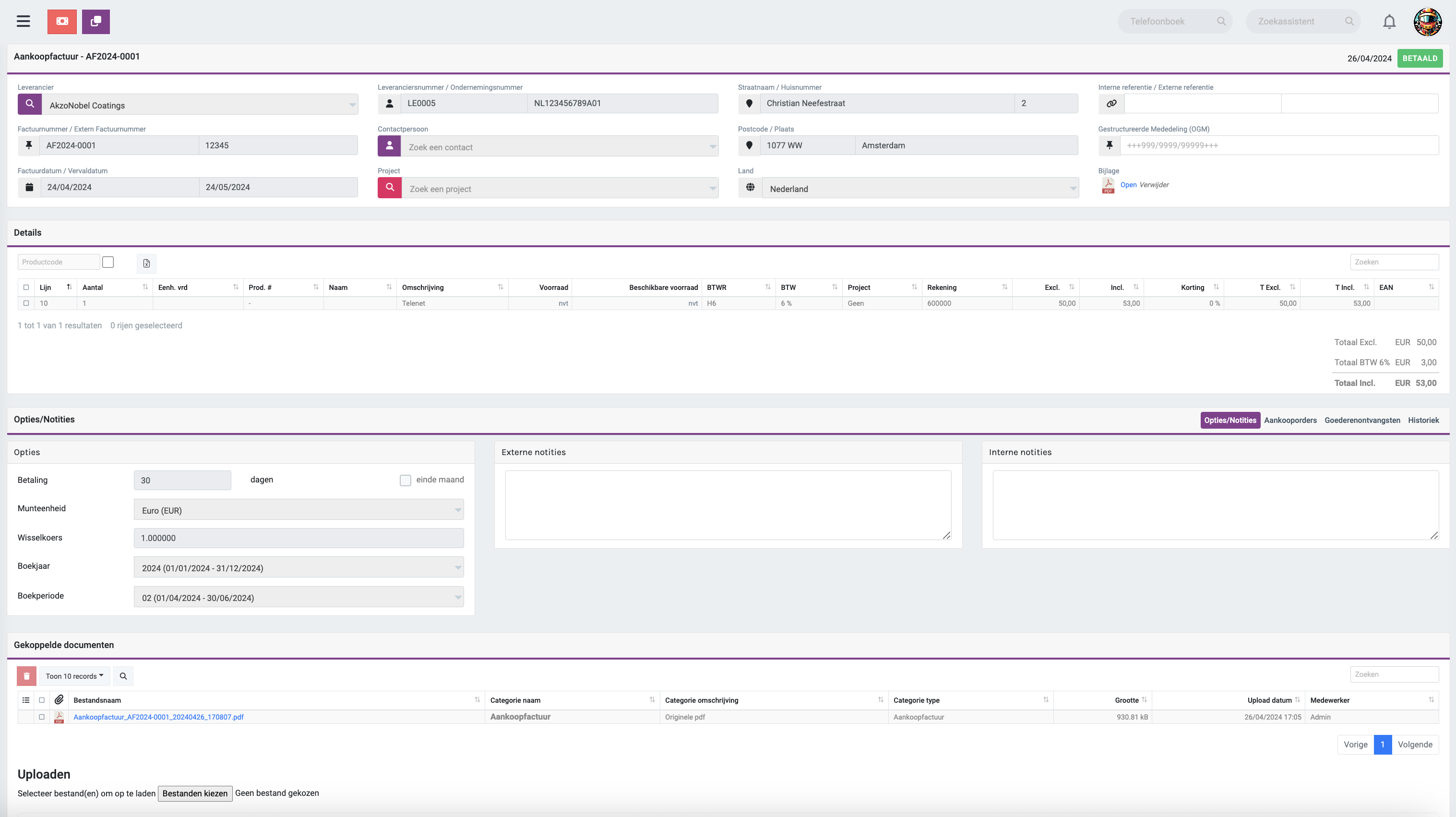
Task: Sort documents by Bestandsnaam column
Action: coord(276,700)
